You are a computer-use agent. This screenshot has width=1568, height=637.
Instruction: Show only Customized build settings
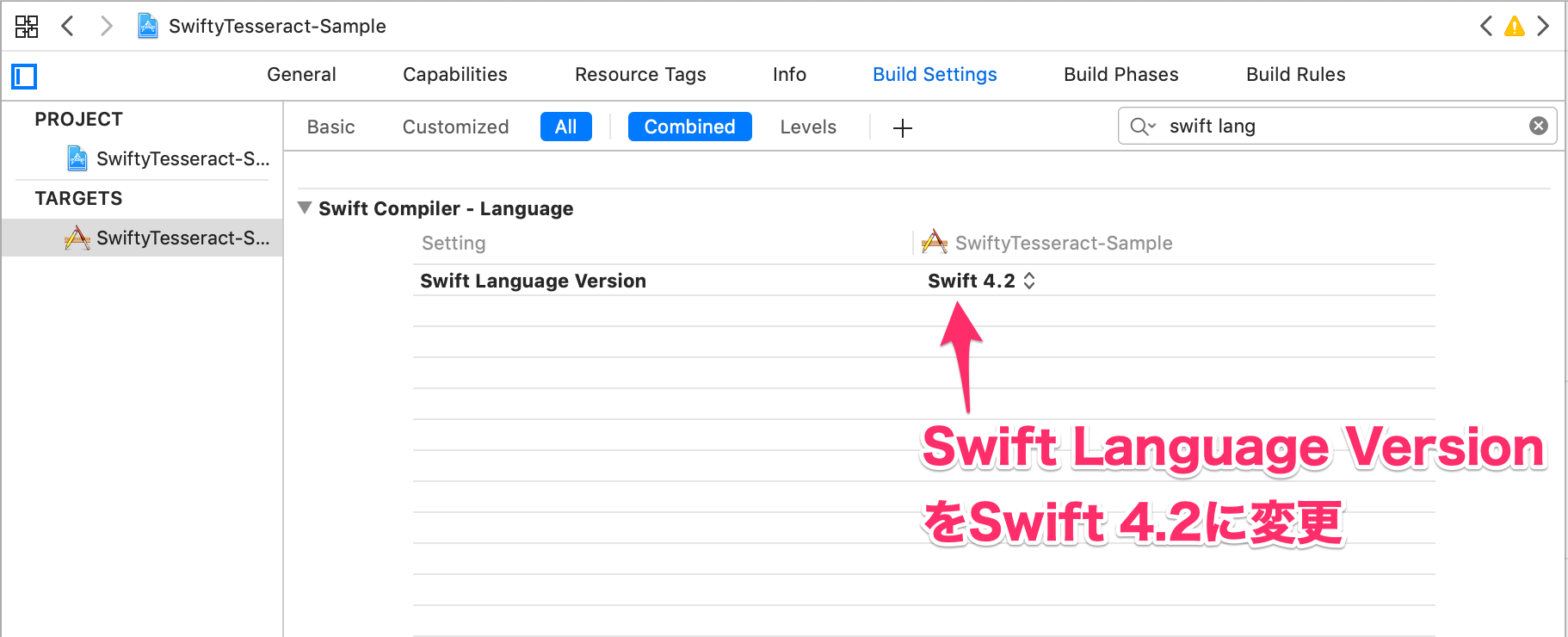point(455,127)
